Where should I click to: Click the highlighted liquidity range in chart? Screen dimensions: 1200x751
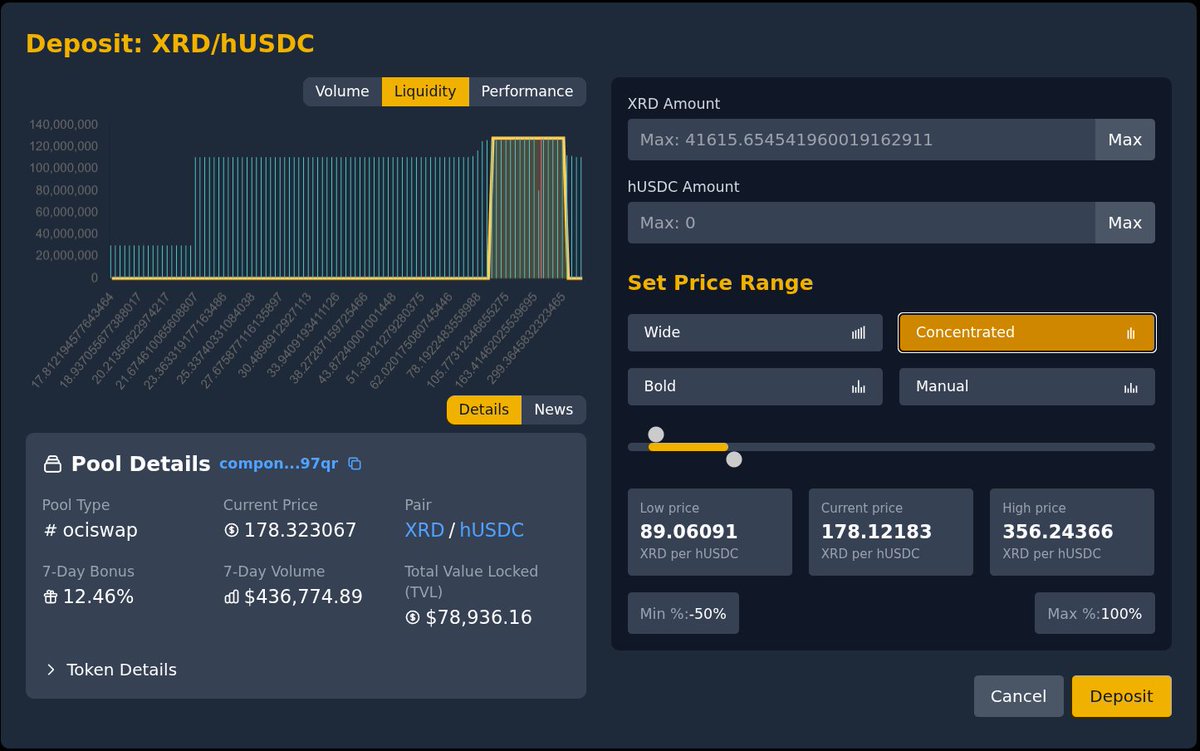pos(528,208)
